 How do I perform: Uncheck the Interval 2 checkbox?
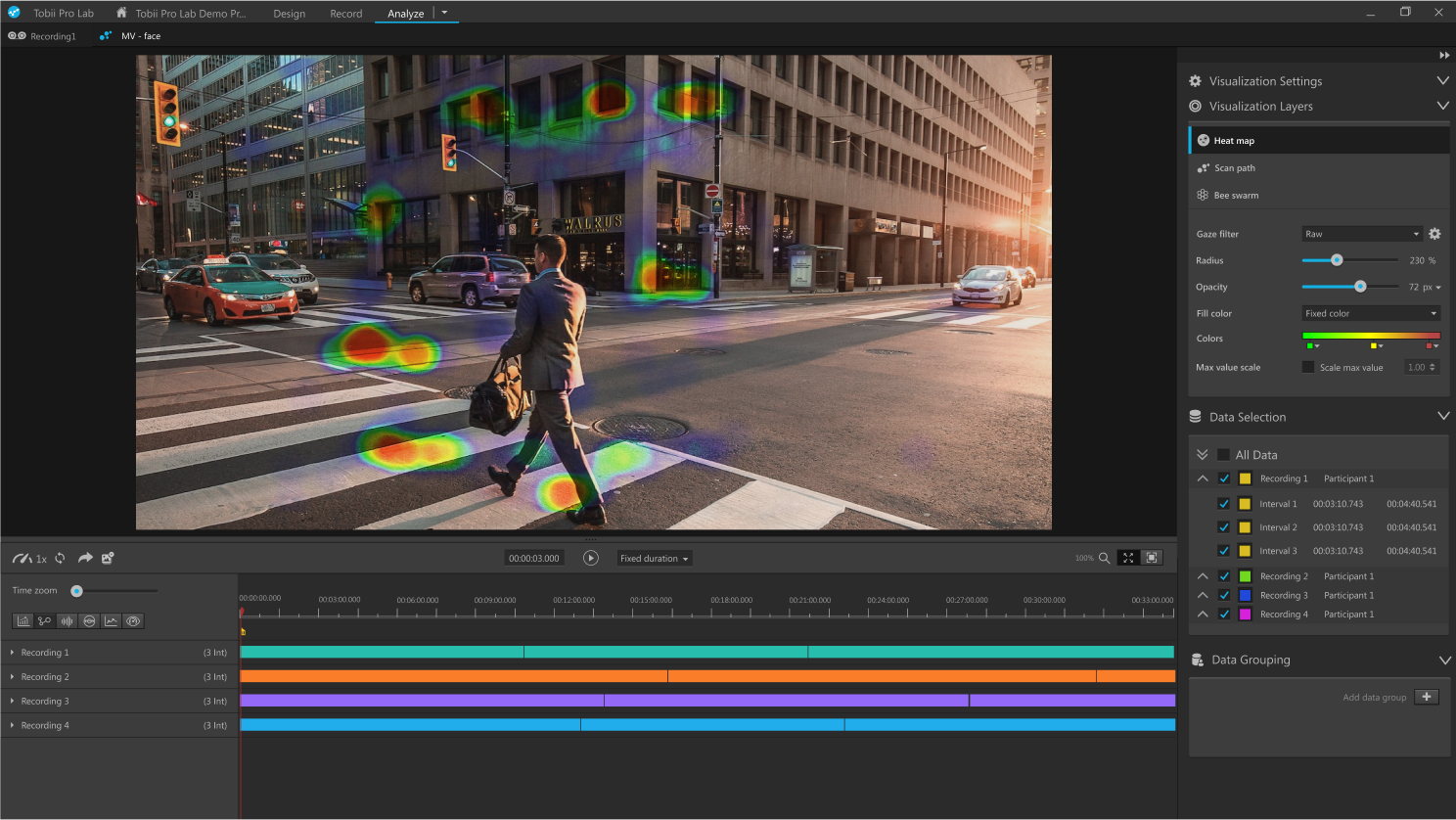point(1223,527)
